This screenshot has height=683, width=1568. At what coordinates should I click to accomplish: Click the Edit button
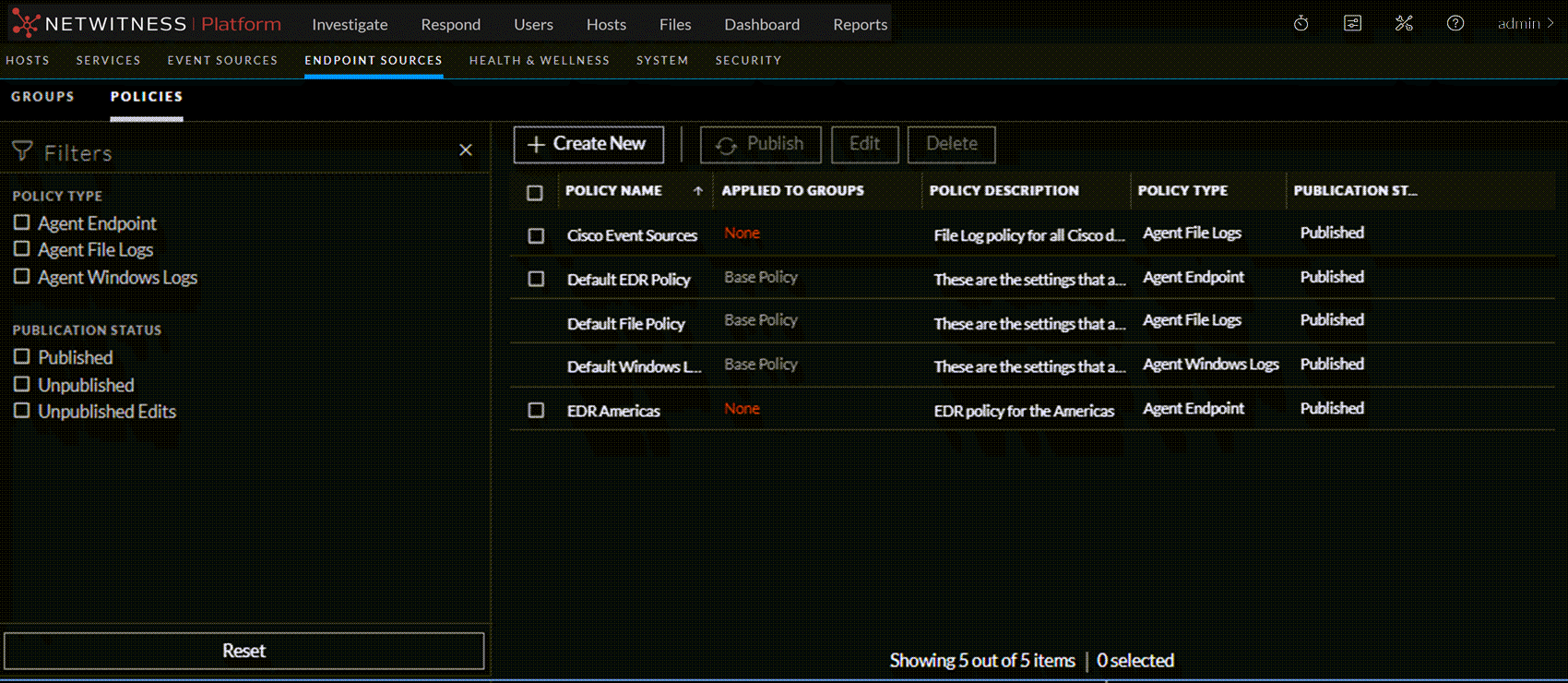coord(864,144)
